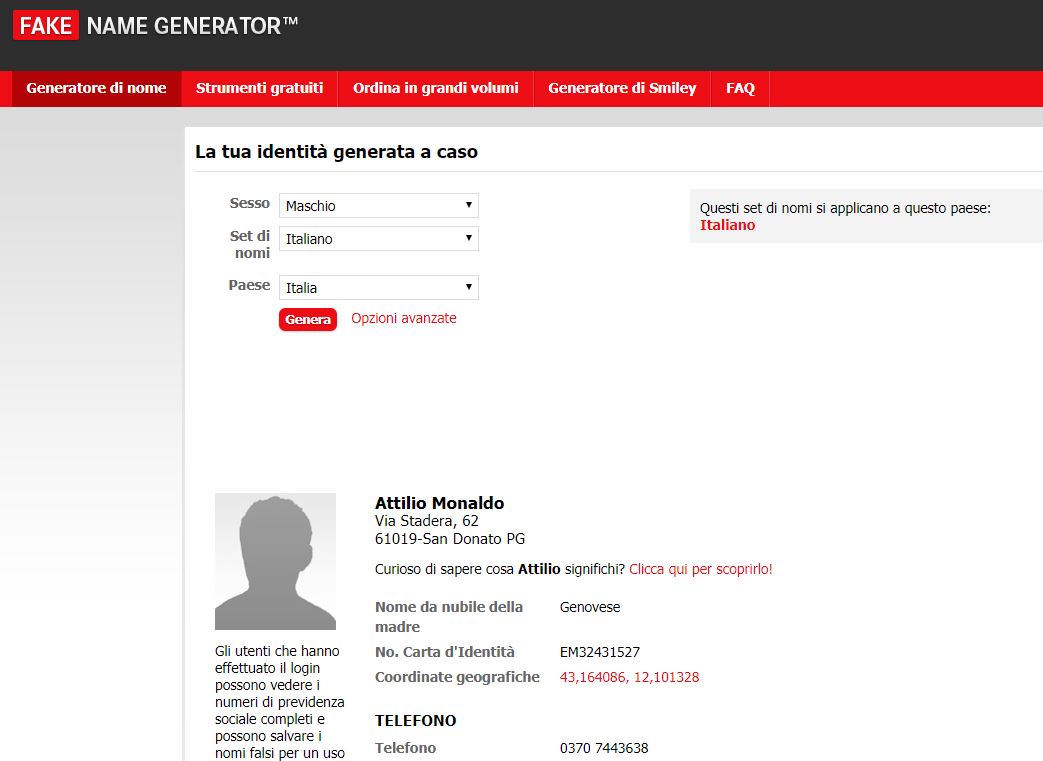
Task: Switch to Generatore di Smiley page
Action: 621,88
